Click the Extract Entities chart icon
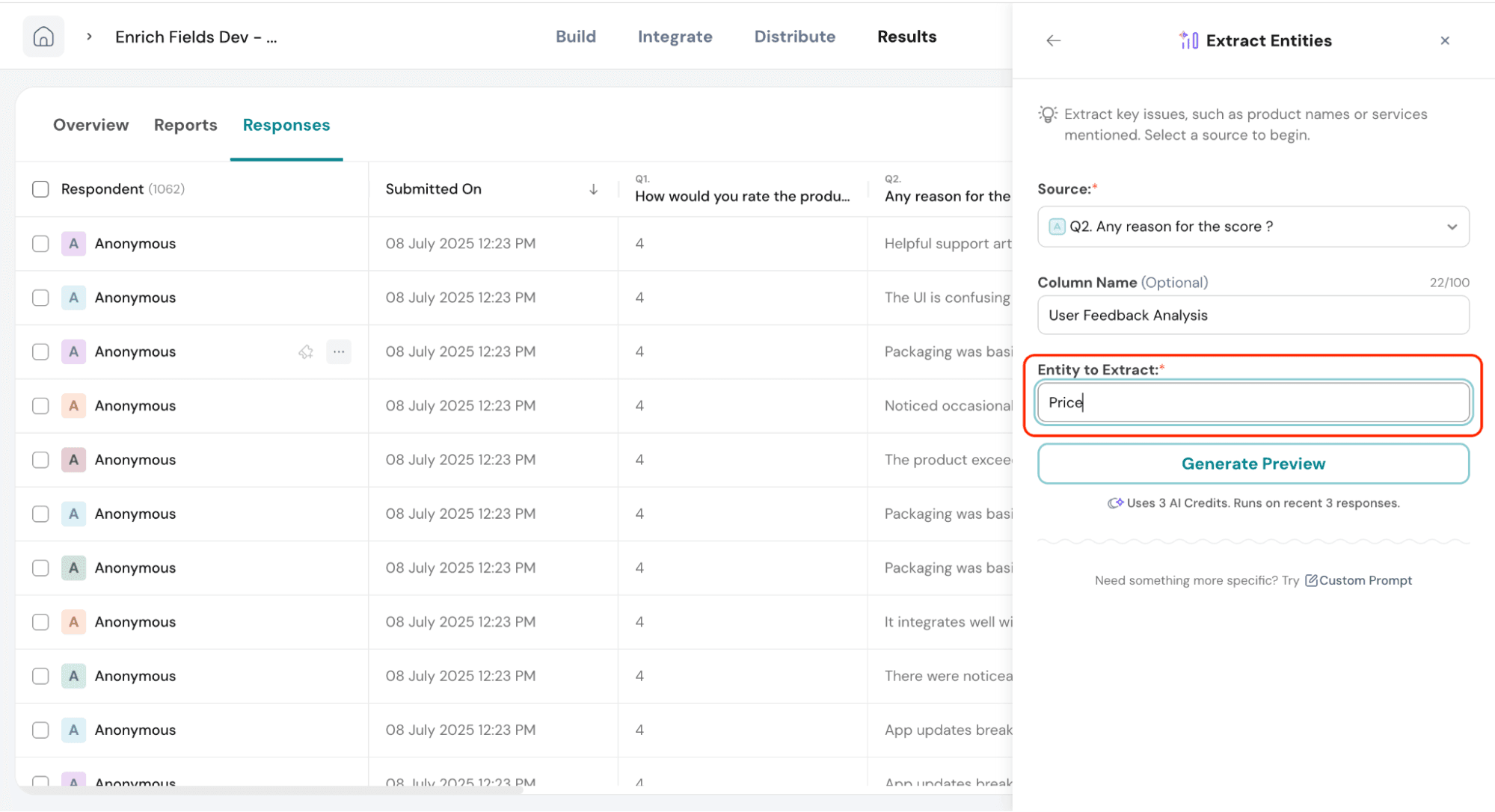Image resolution: width=1495 pixels, height=812 pixels. [x=1188, y=40]
